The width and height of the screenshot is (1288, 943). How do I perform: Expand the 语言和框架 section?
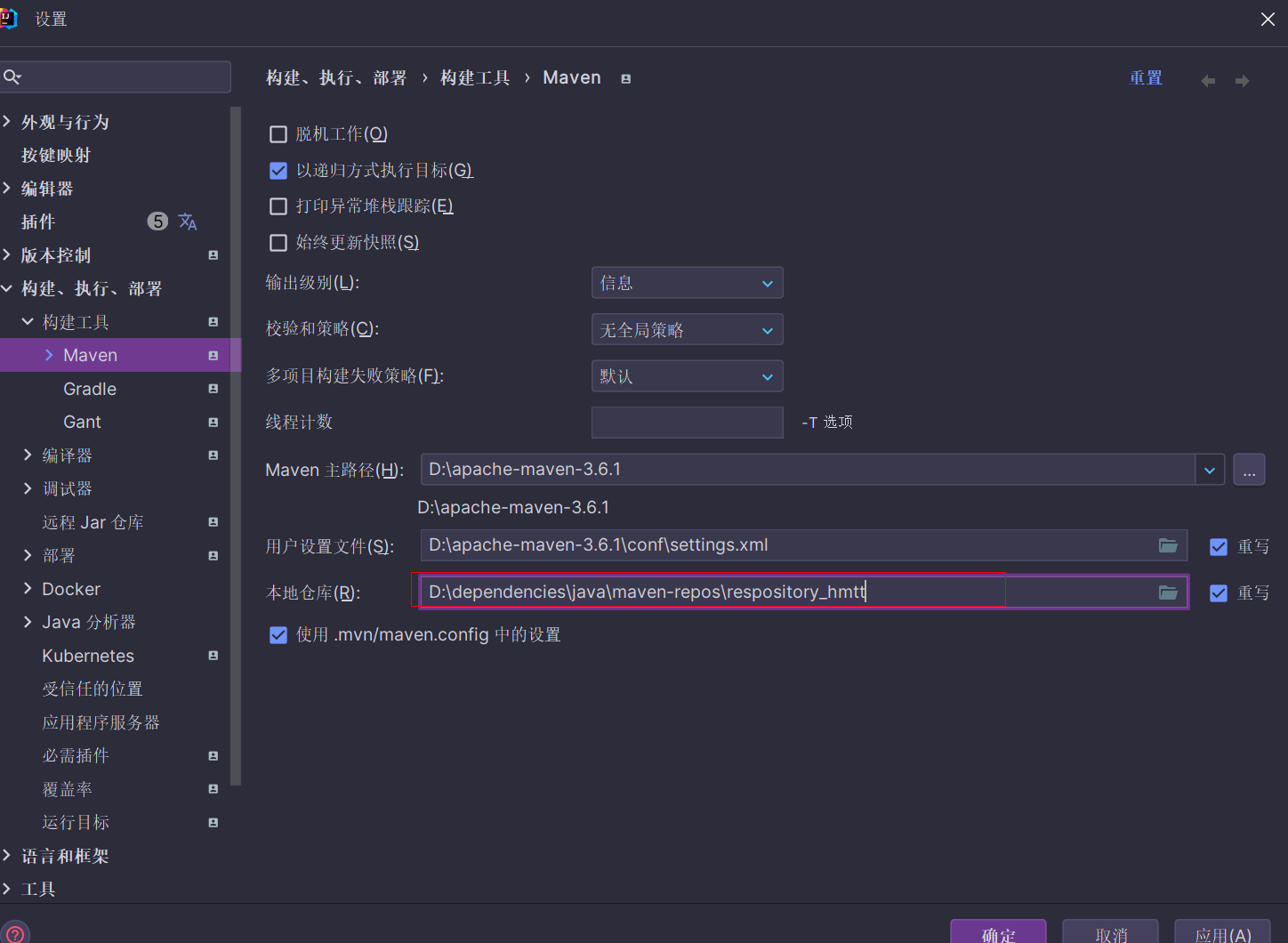(x=7, y=855)
